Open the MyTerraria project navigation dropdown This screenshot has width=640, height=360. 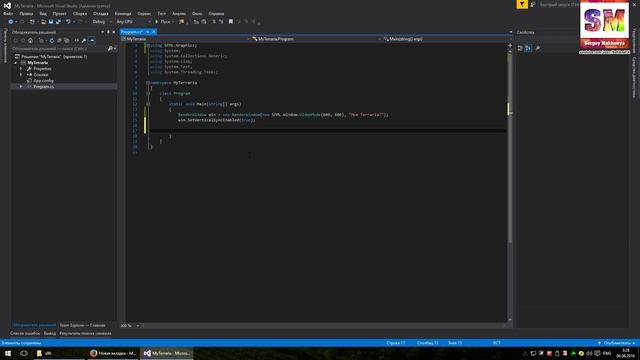[x=186, y=39]
